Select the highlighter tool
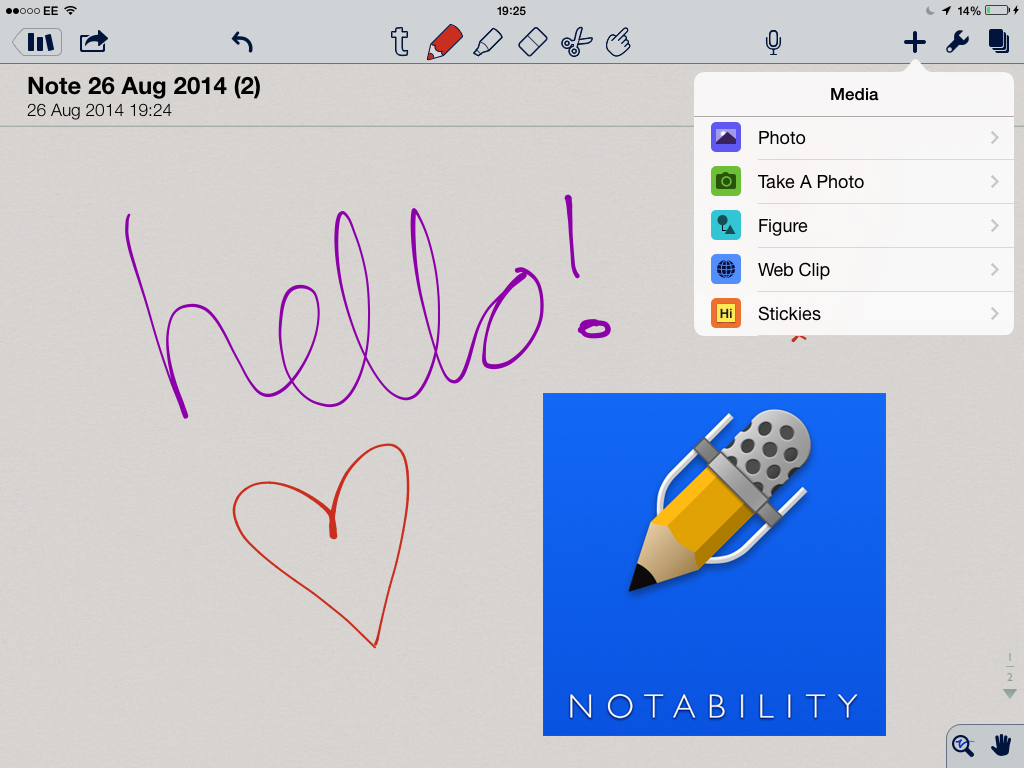Image resolution: width=1024 pixels, height=768 pixels. (488, 42)
